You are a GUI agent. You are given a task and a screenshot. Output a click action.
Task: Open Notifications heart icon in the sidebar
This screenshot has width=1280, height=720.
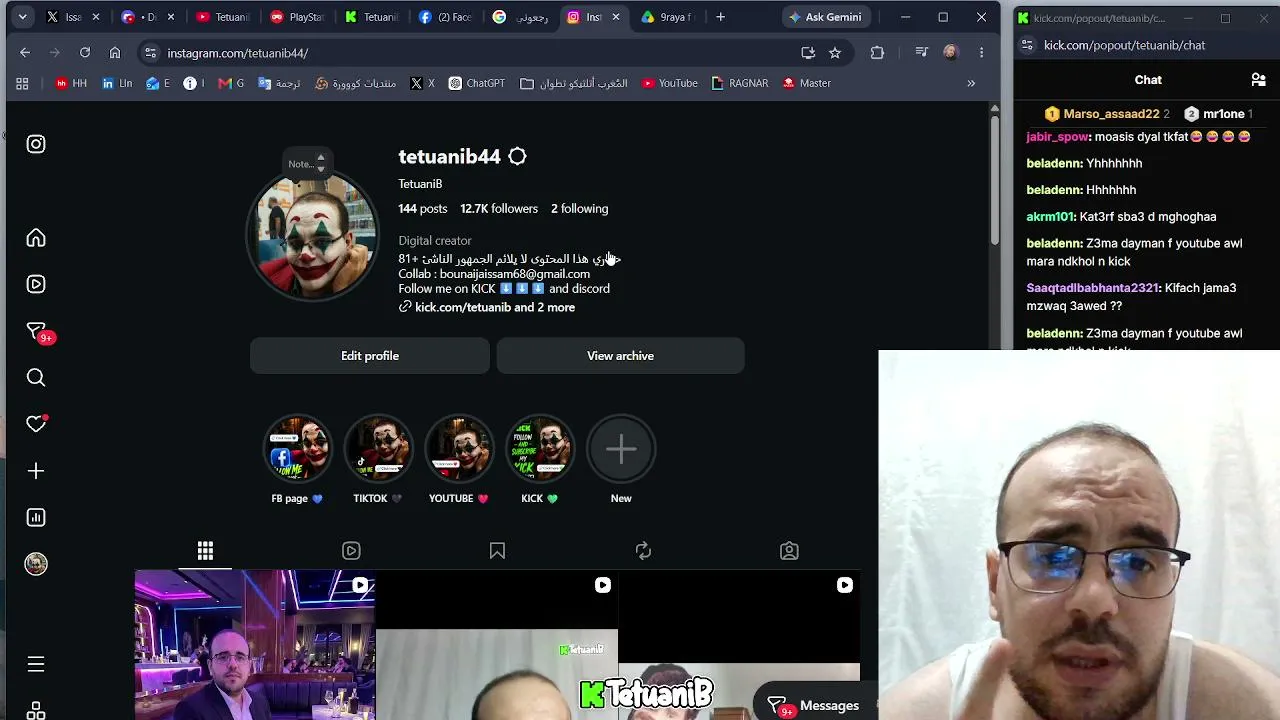[x=36, y=424]
